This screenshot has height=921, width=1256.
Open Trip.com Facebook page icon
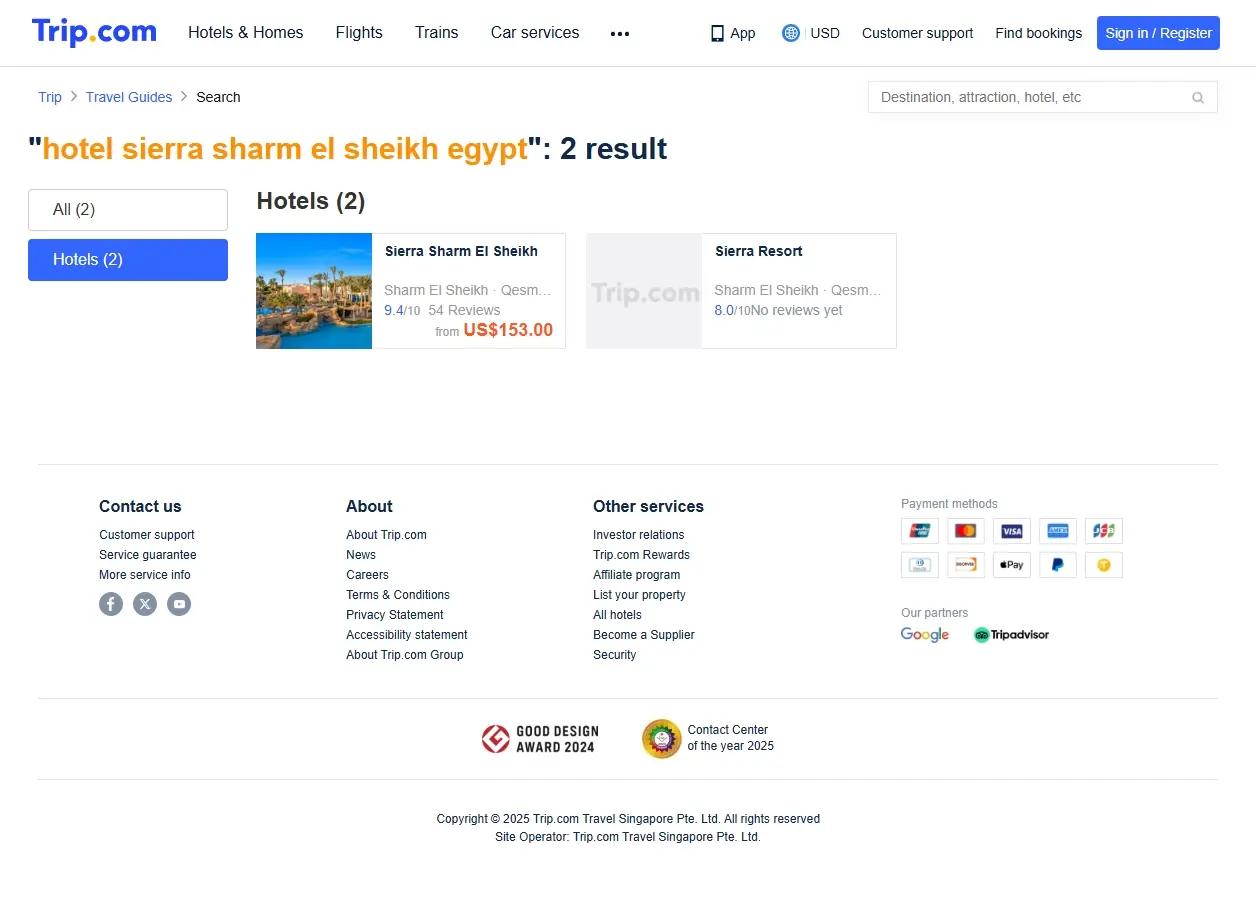[x=111, y=604]
